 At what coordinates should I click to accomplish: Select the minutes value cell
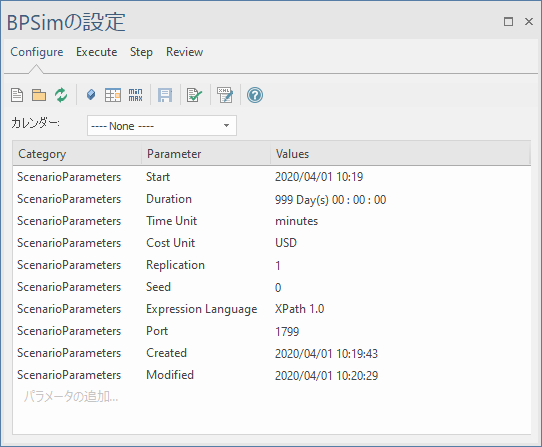[296, 221]
